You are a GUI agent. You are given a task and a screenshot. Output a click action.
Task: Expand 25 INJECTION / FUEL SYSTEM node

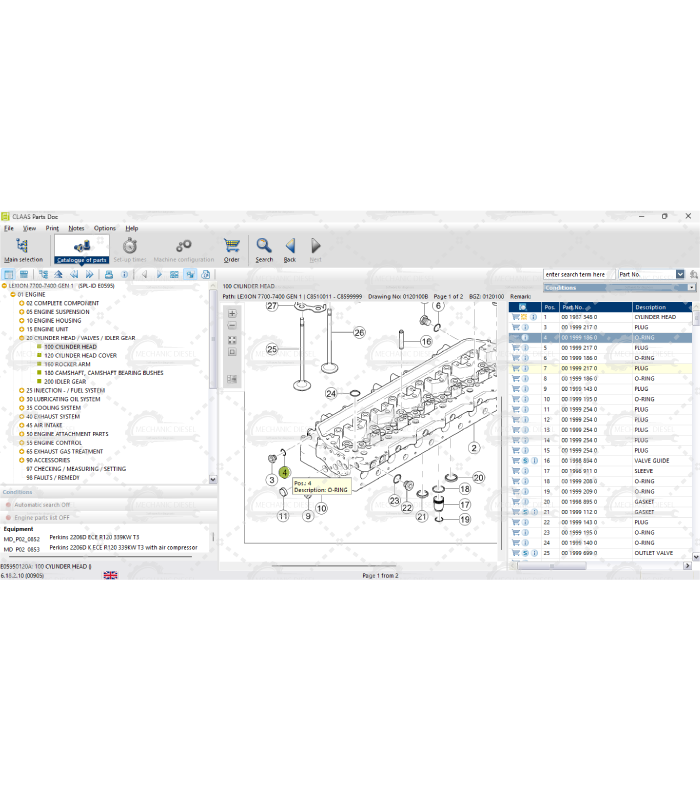(21, 390)
